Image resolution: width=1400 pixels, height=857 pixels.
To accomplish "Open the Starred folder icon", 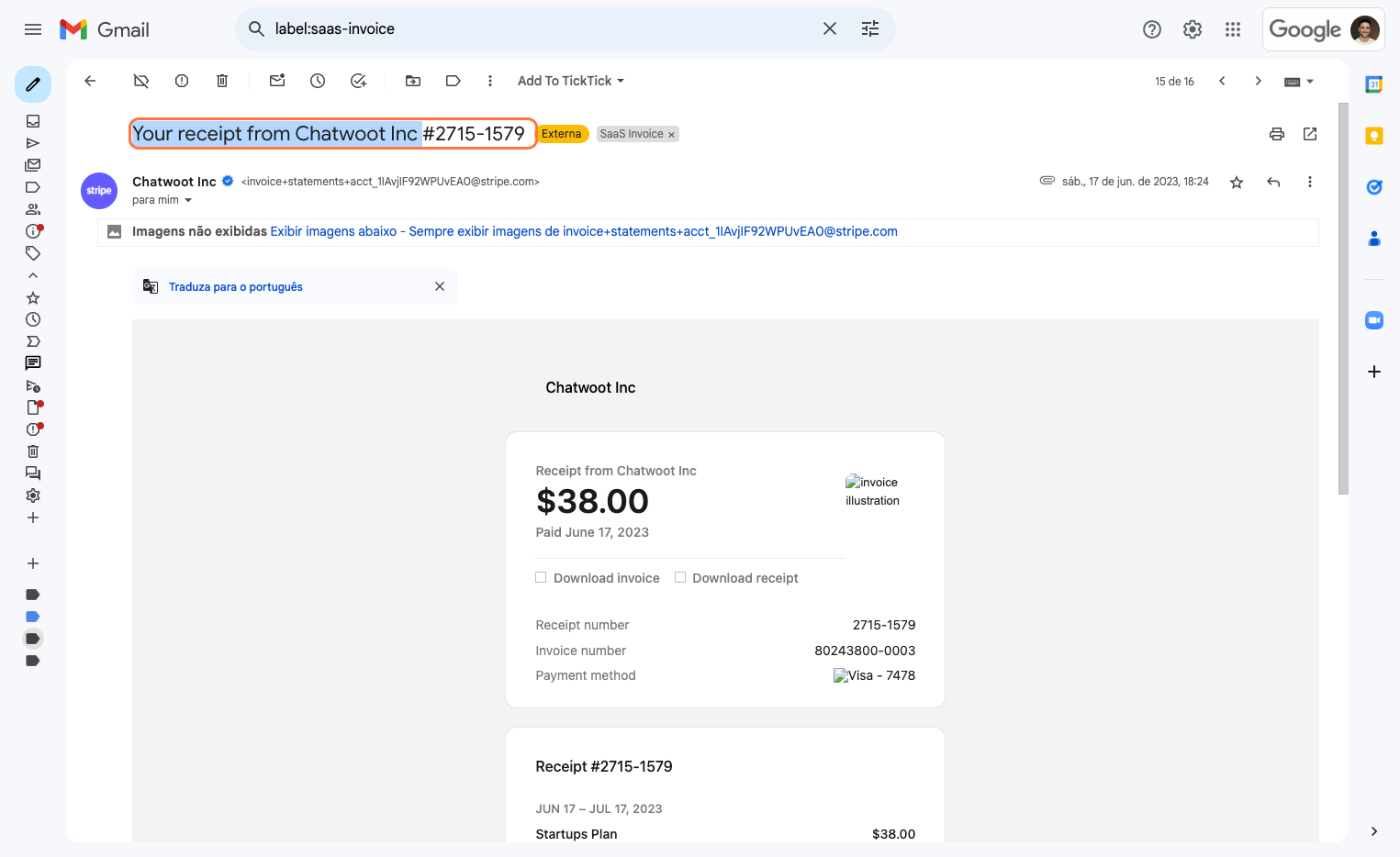I will (33, 298).
